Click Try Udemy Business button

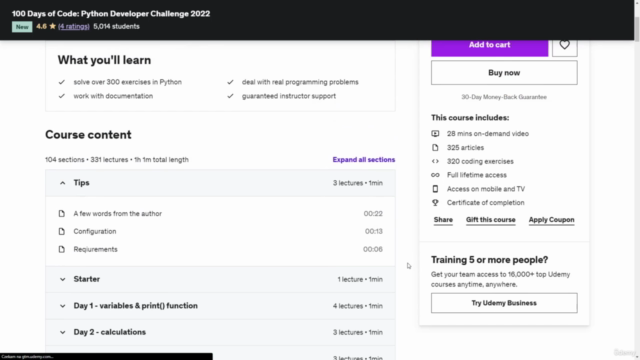[504, 303]
